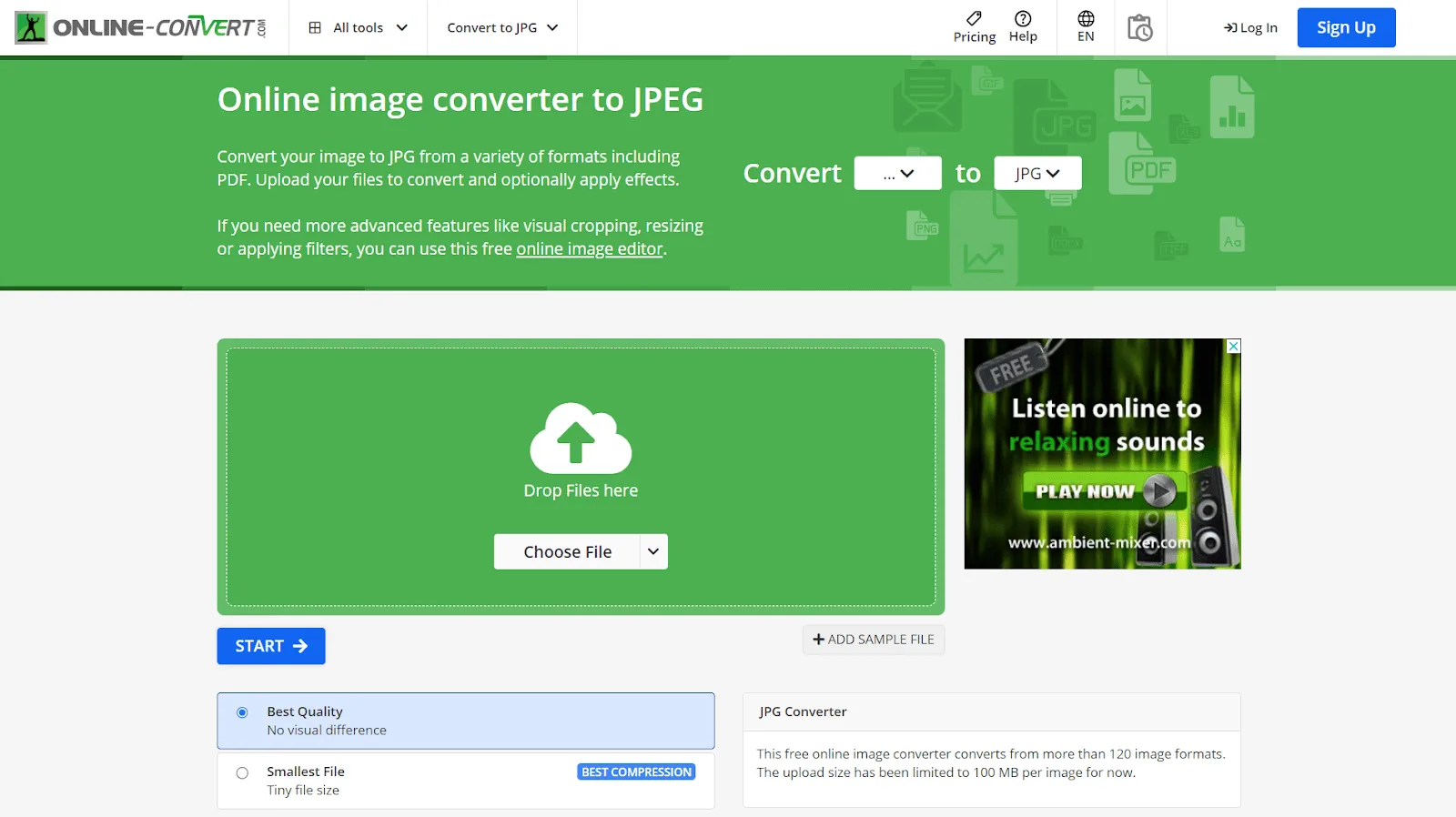1456x817 pixels.
Task: Click the Online-Convert logo
Action: point(141,27)
